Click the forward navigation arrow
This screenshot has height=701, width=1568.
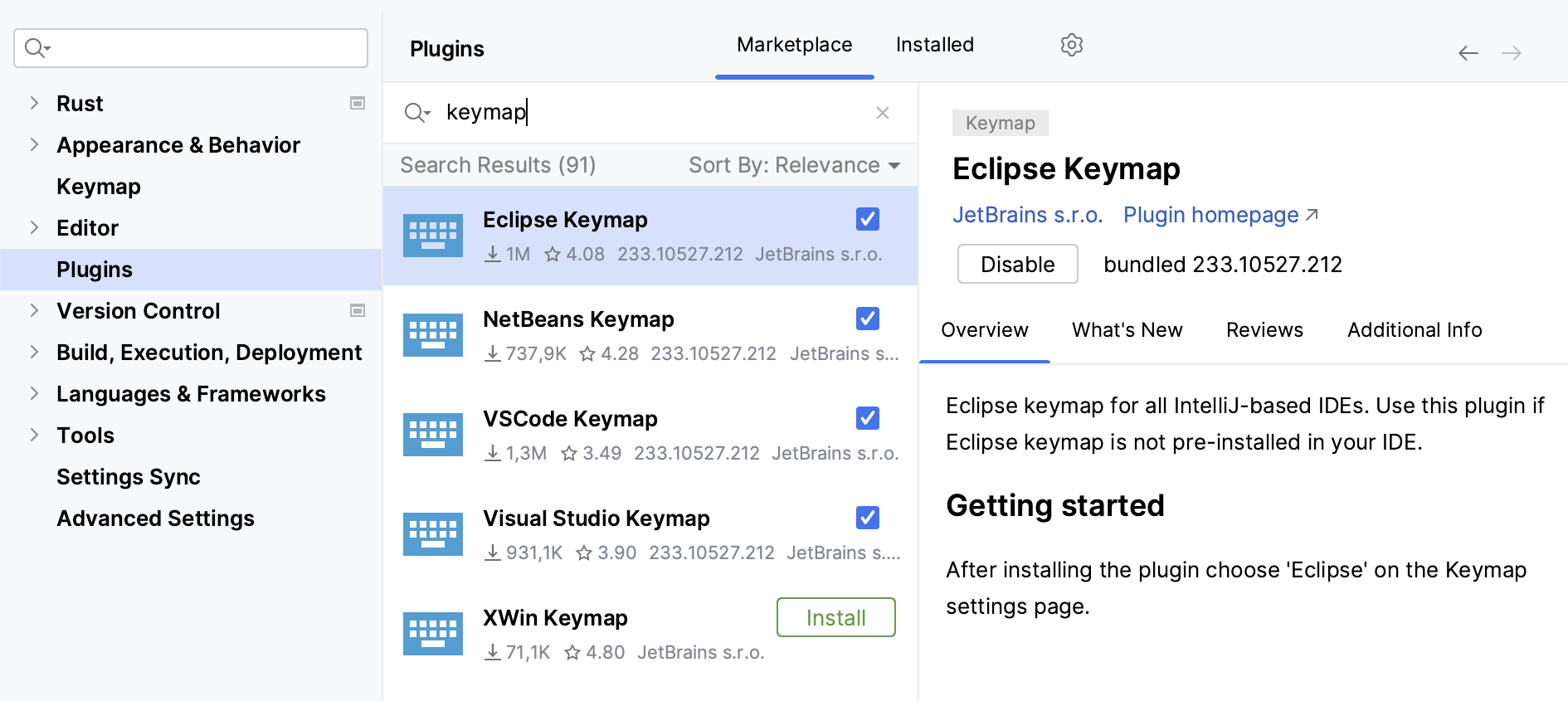pyautogui.click(x=1511, y=54)
